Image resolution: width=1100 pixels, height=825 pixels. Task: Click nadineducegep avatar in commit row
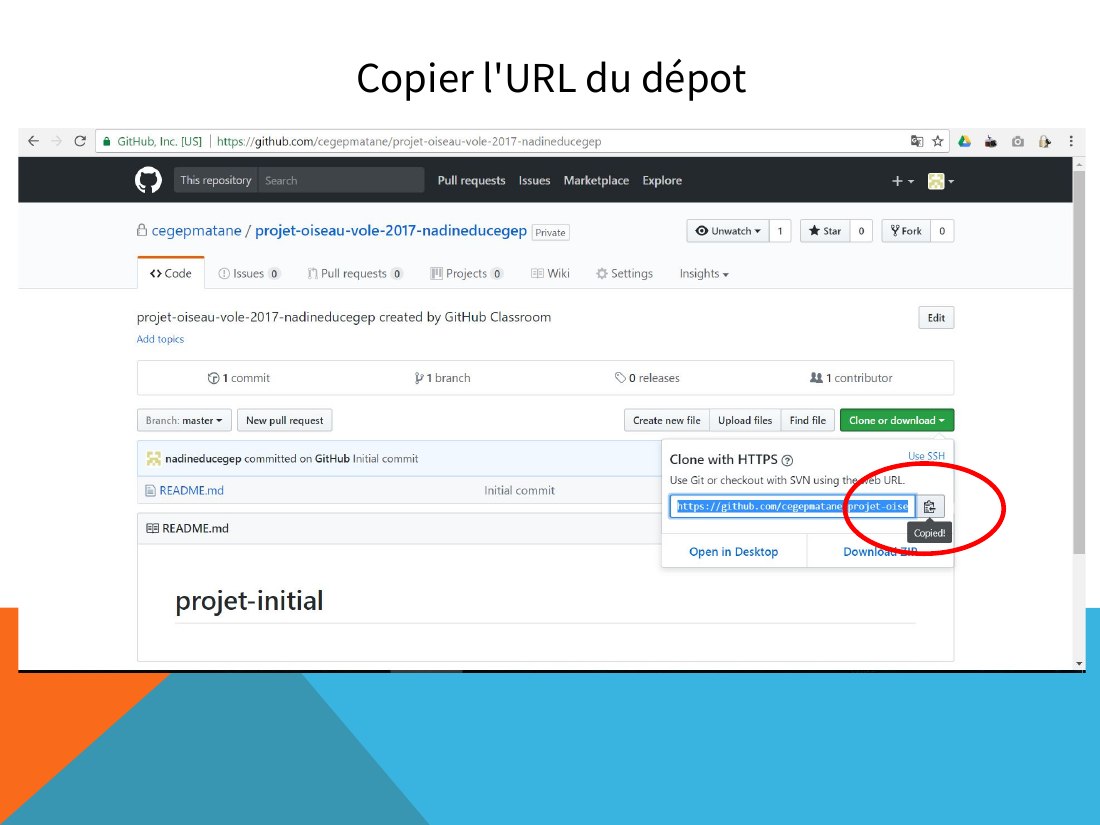(154, 459)
